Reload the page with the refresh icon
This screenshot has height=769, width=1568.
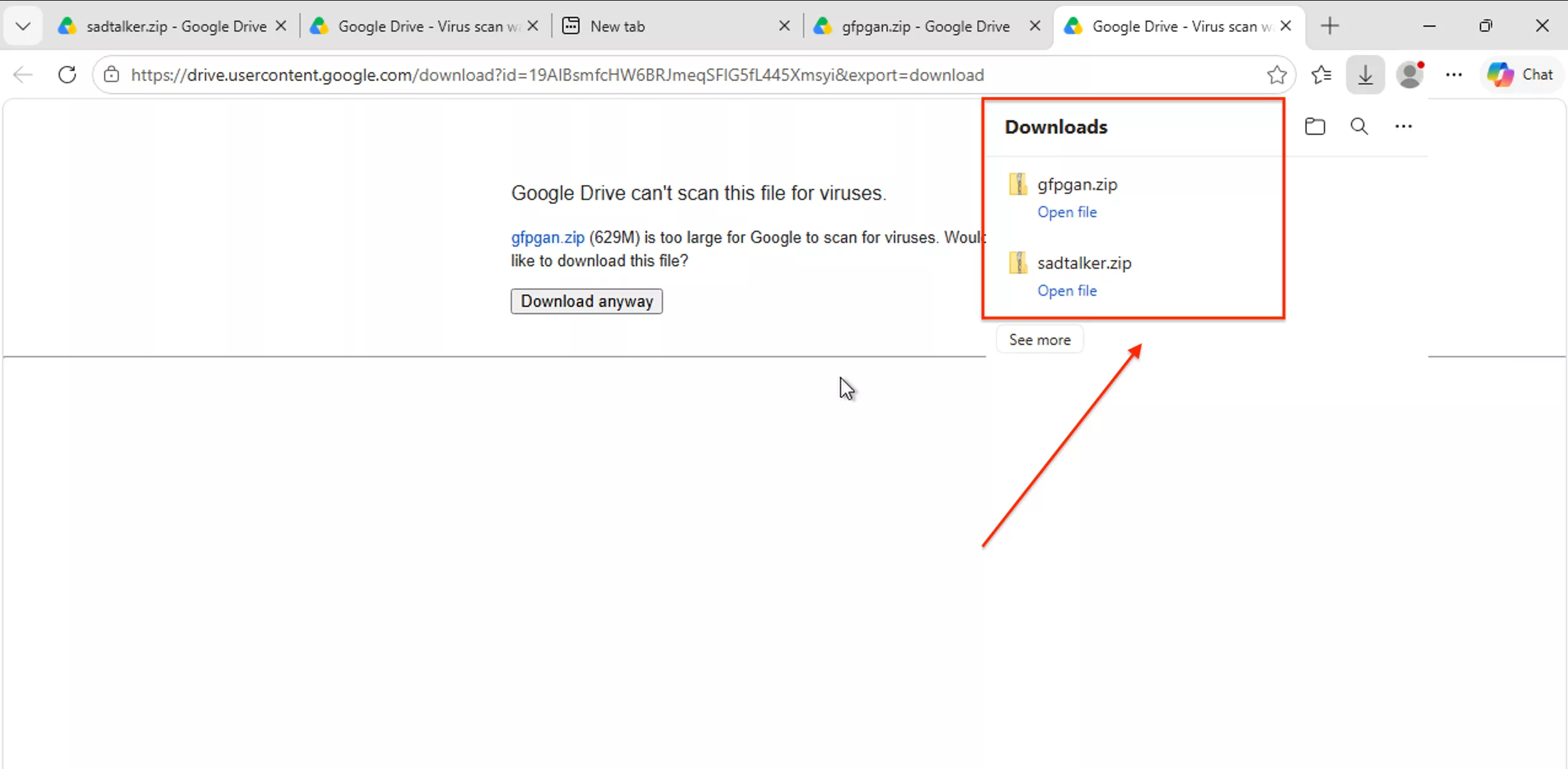pos(67,75)
